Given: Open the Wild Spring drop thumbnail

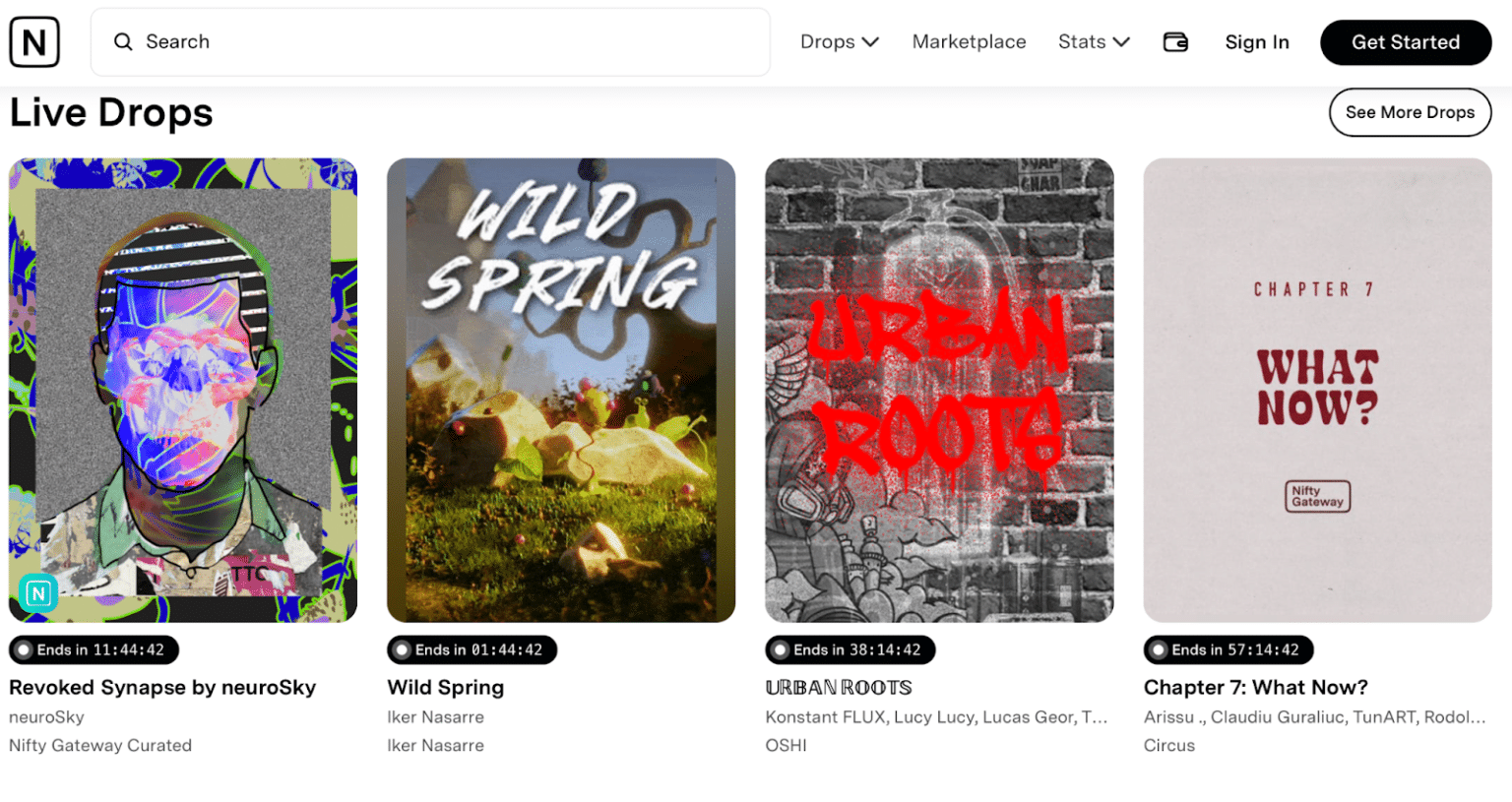Looking at the screenshot, I should coord(561,390).
